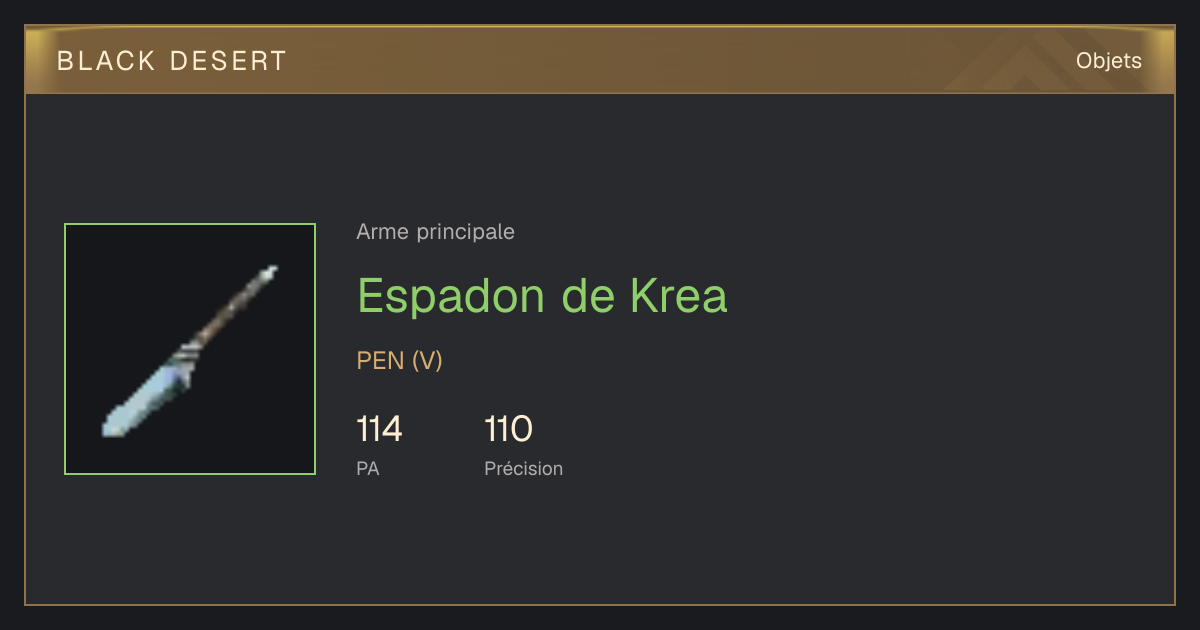Click the dark handle of the greatsword
The height and width of the screenshot is (630, 1200).
click(x=229, y=311)
